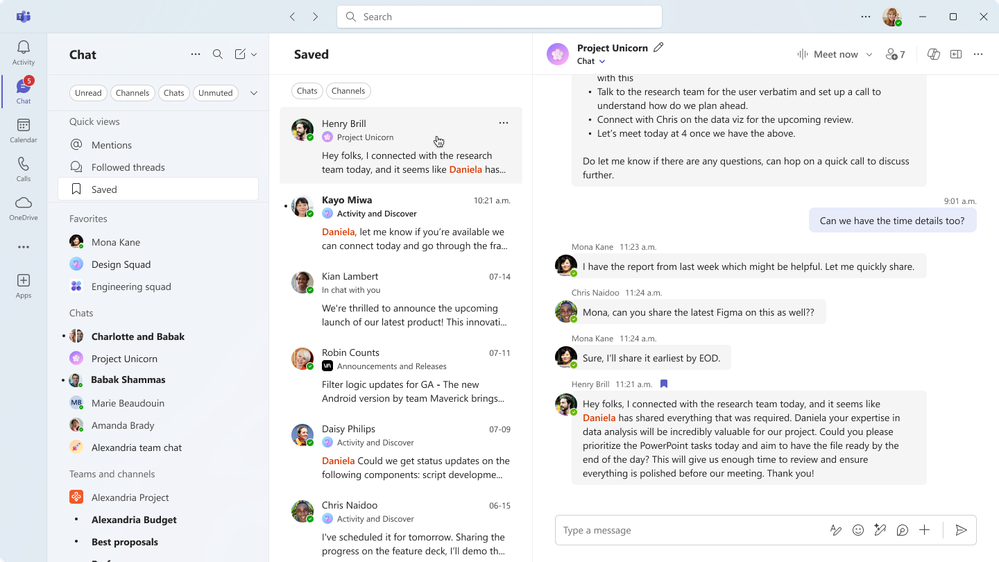The image size is (999, 562).
Task: Open the profile avatar in title bar
Action: click(892, 17)
